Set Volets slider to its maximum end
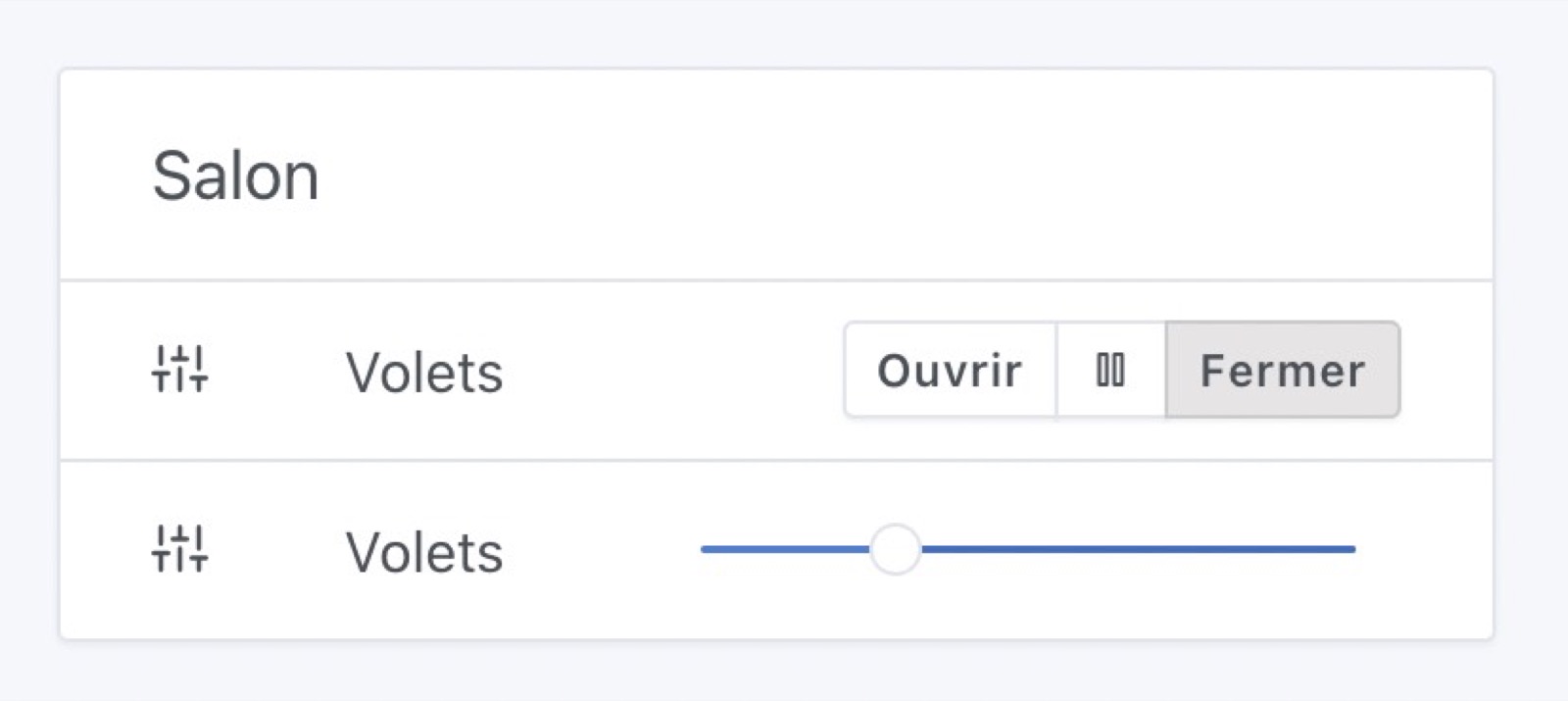1568x701 pixels. click(1353, 549)
